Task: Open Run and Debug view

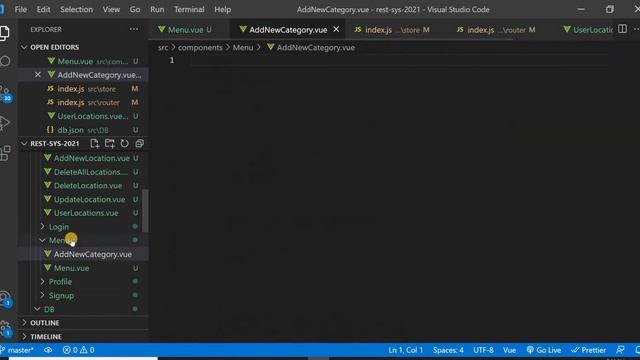Action: pos(4,123)
